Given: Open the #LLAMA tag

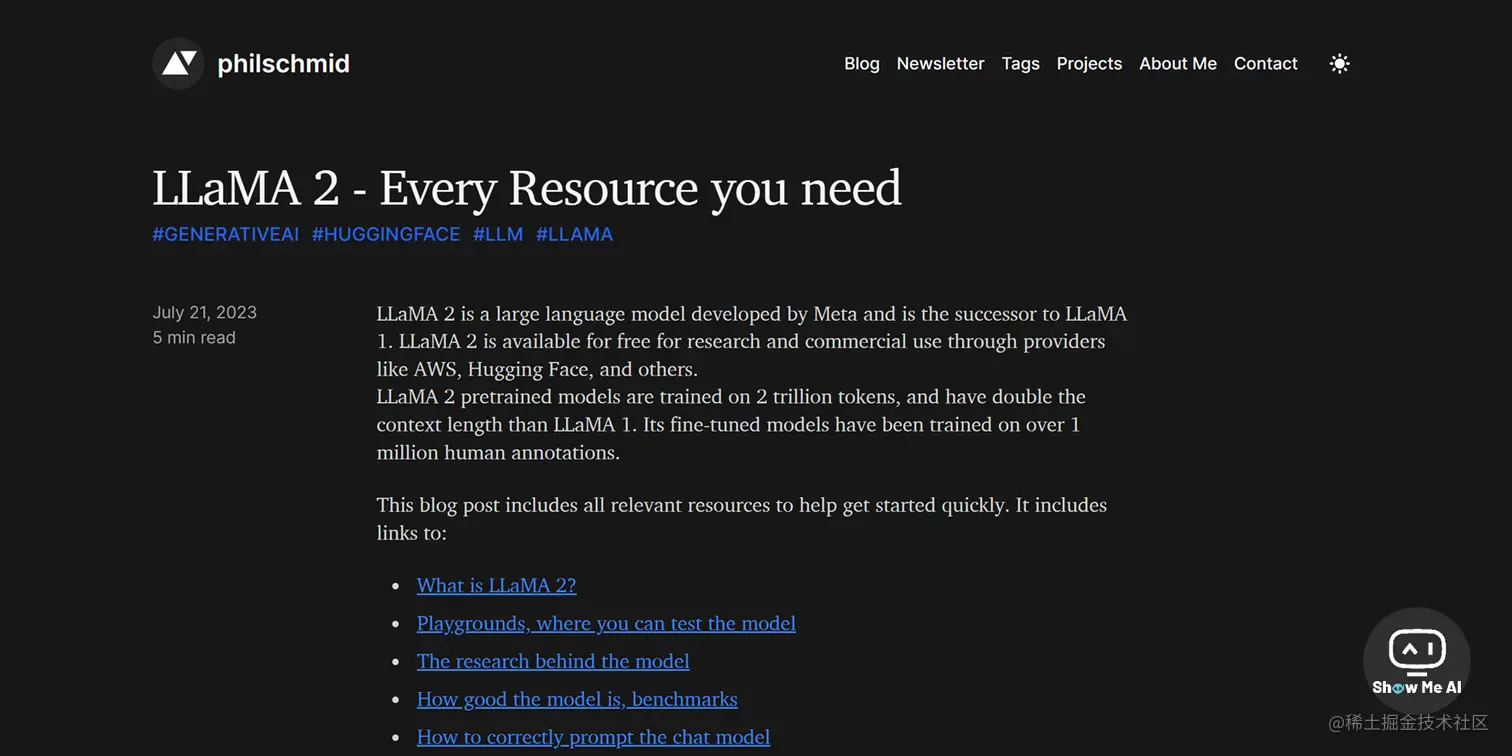Looking at the screenshot, I should click(x=574, y=234).
